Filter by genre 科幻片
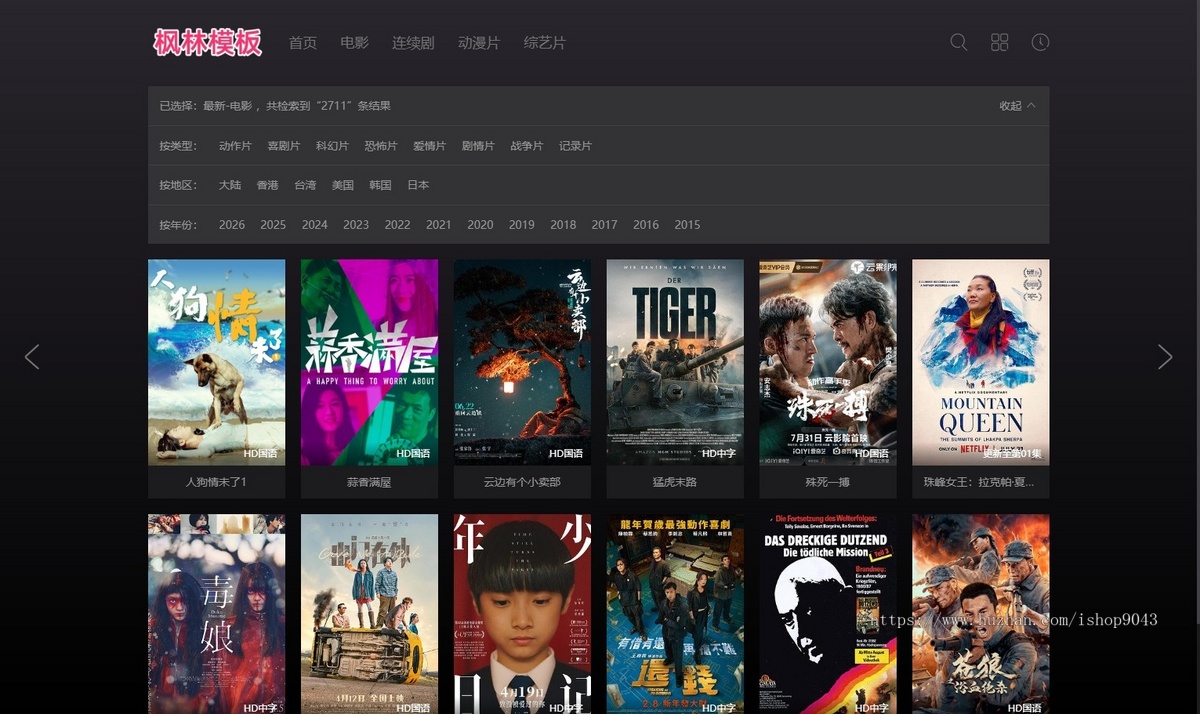Screen dimensions: 1200x714 (x=332, y=146)
